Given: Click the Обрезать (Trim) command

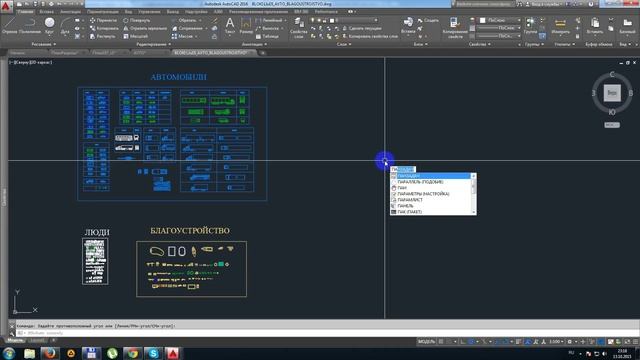Looking at the screenshot, I should pos(184,20).
